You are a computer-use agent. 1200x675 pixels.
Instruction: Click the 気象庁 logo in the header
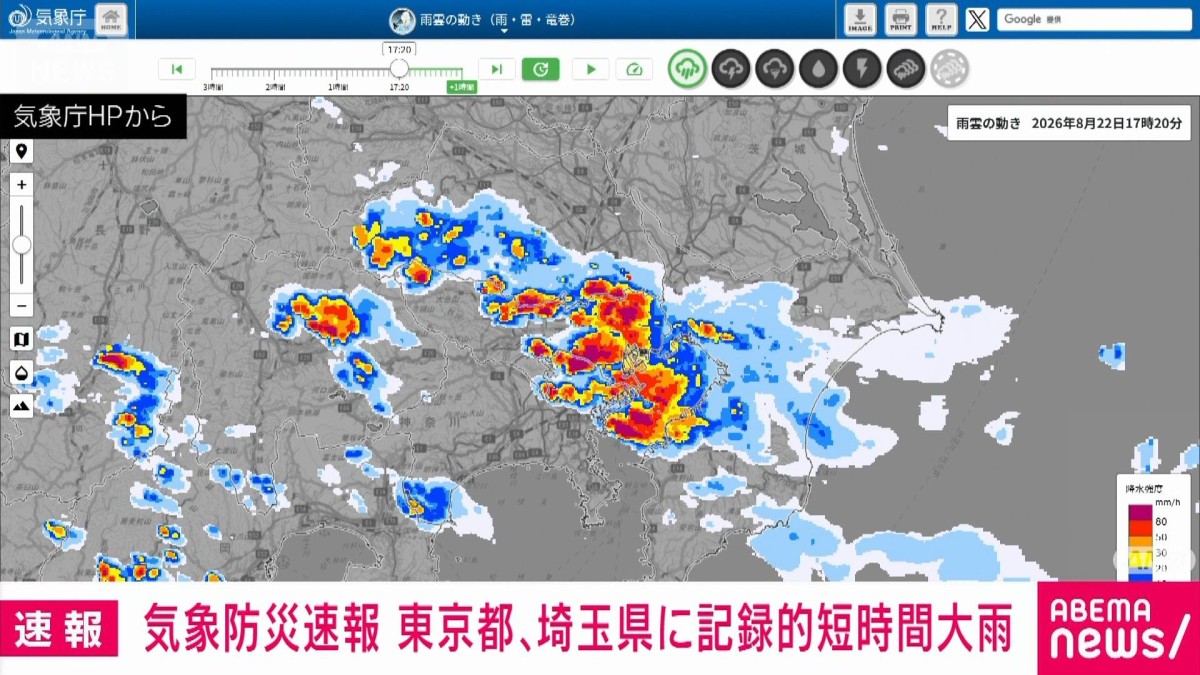(47, 18)
